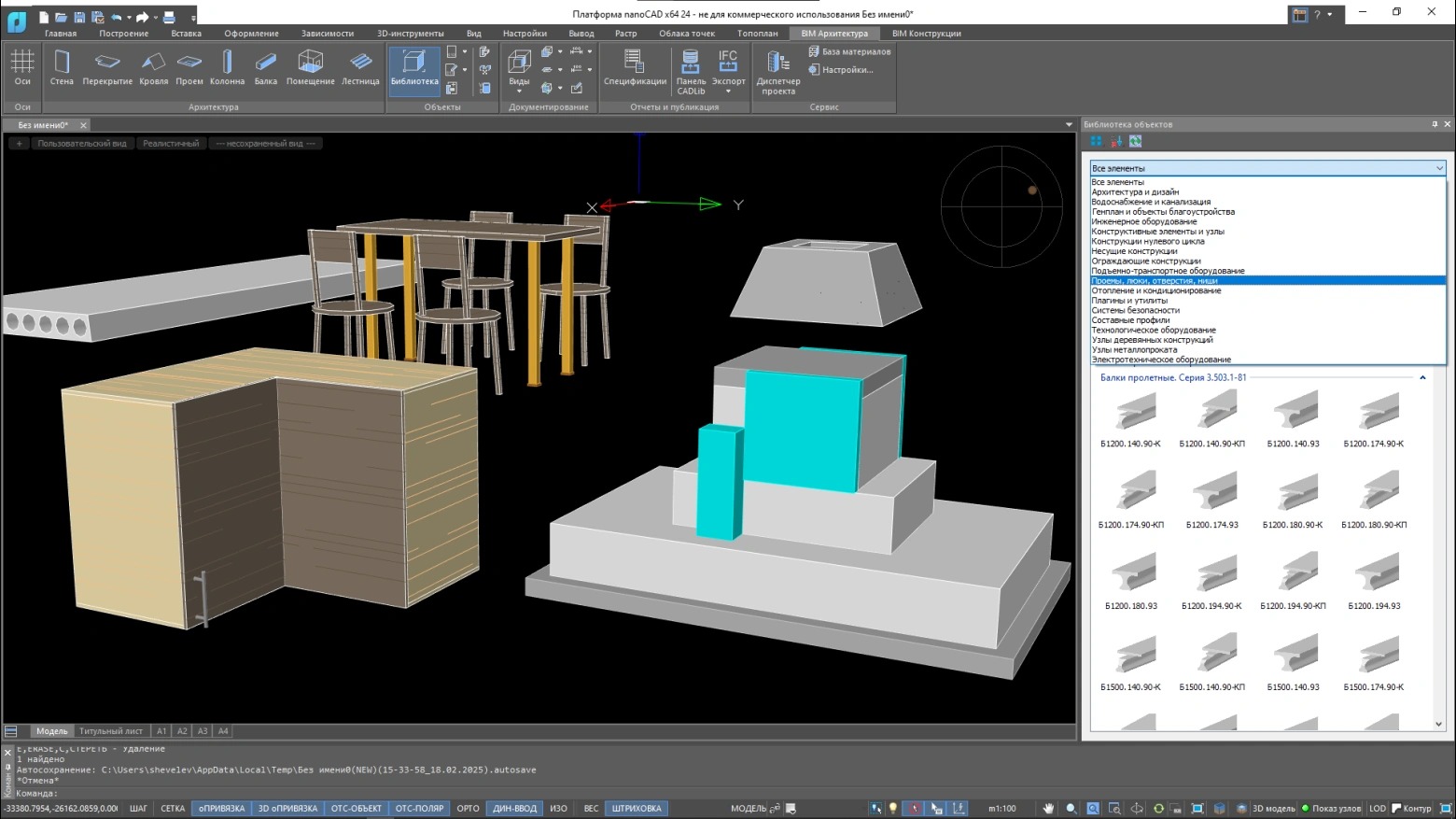Screen dimensions: 1456x819
Task: Switch to the BIM Конструкции ribbon tab
Action: (926, 34)
